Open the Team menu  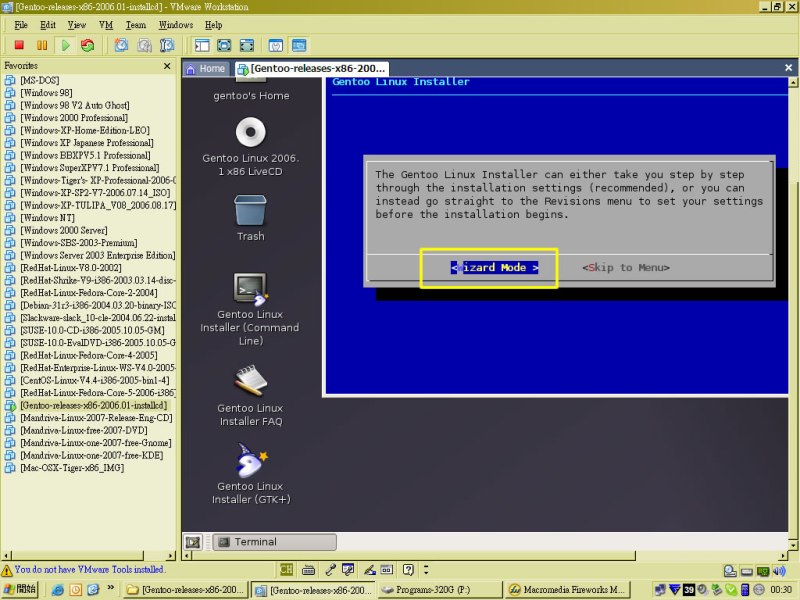pos(136,25)
